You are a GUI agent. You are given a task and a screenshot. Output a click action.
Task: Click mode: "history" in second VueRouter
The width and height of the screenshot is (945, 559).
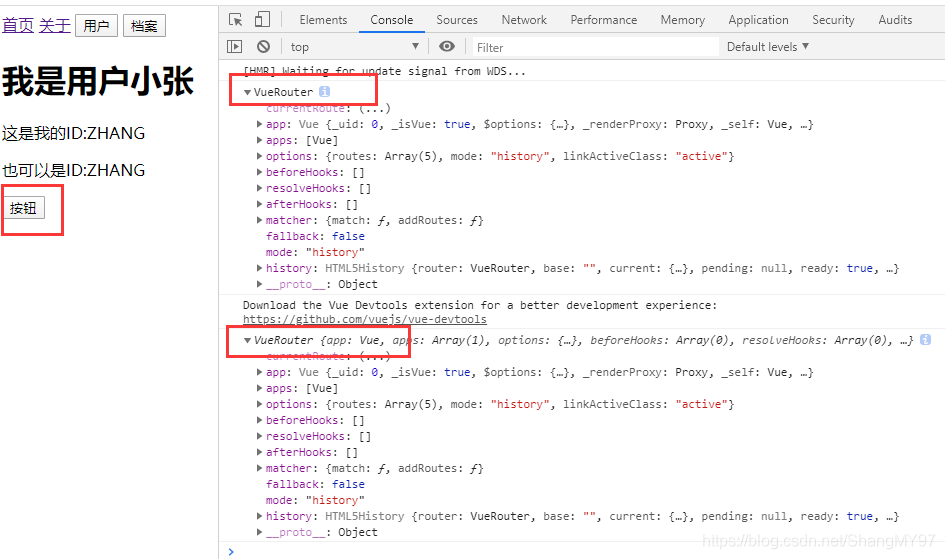pos(315,500)
